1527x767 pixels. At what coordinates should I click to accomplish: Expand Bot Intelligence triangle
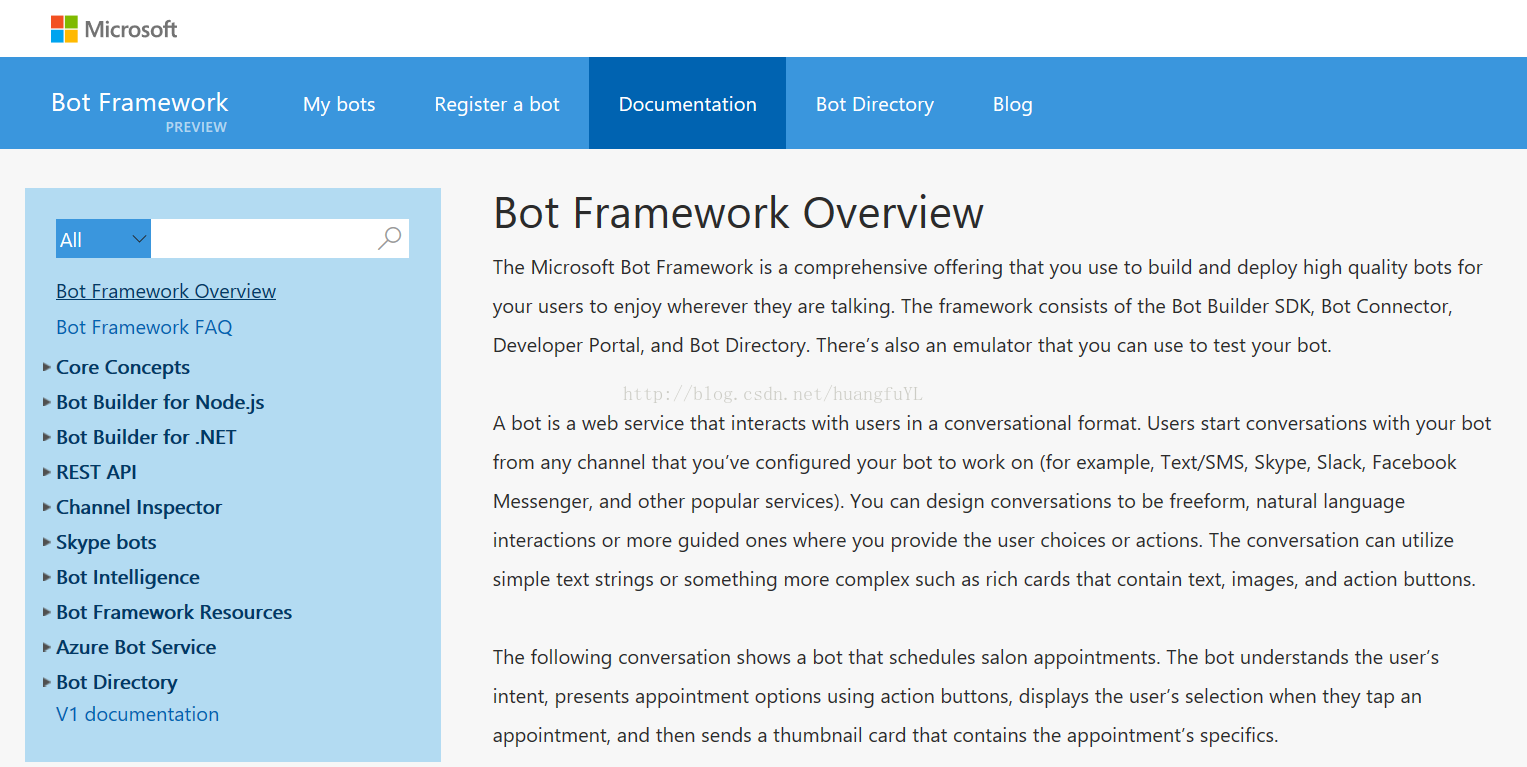(47, 577)
